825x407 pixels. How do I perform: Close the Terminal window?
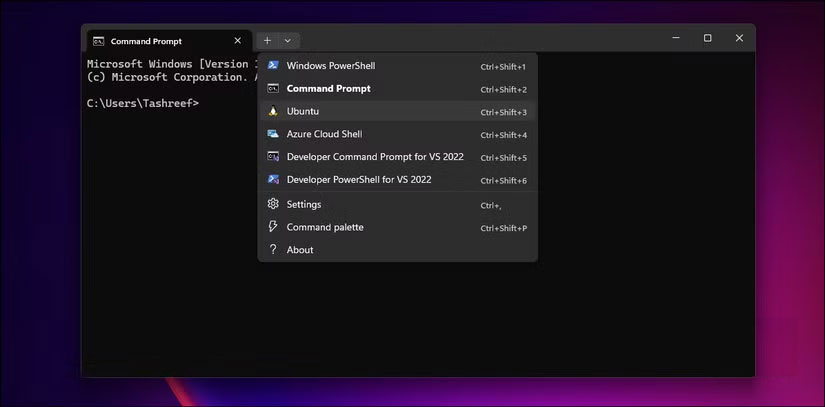(739, 38)
